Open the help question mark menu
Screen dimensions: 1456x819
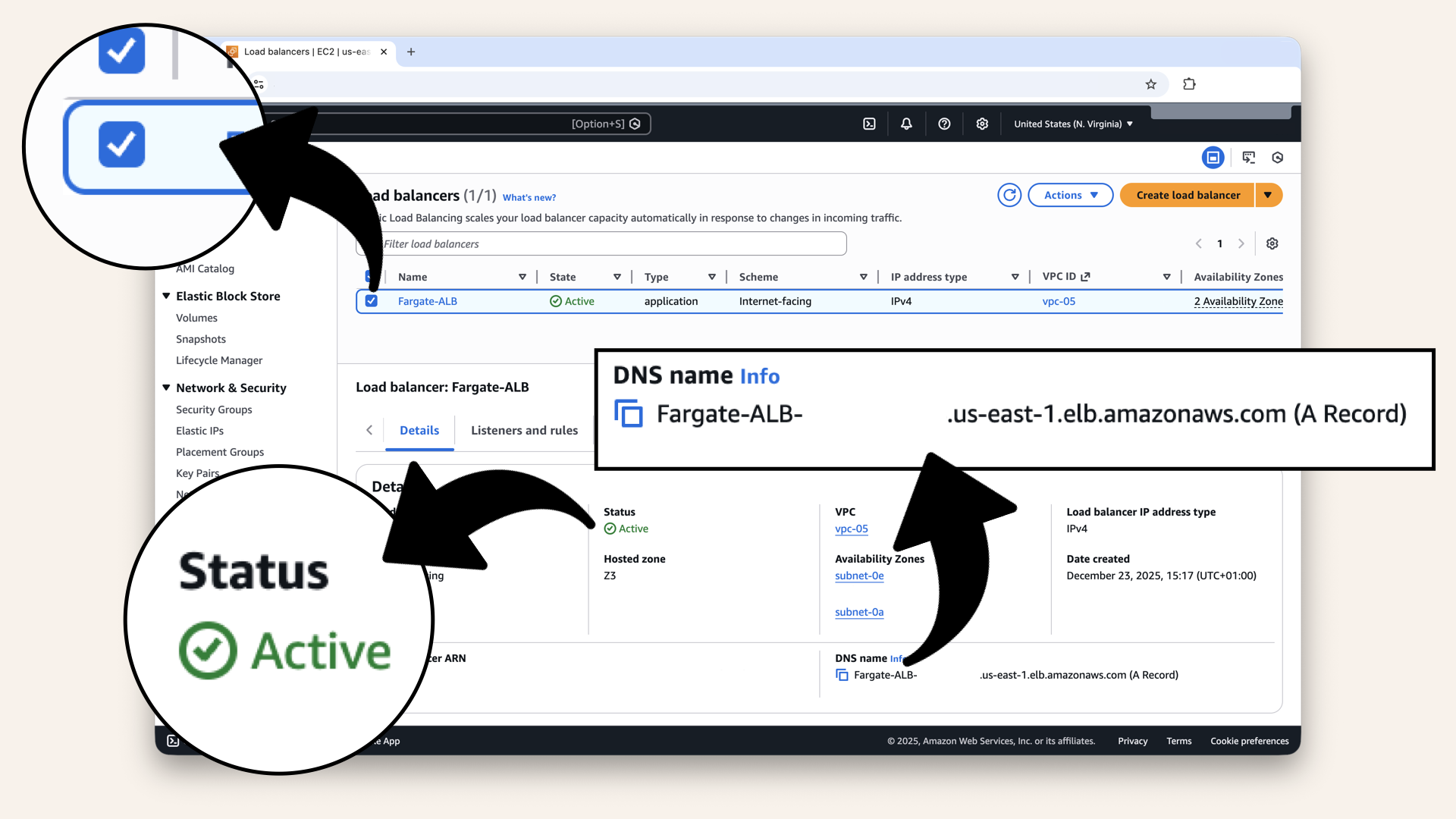point(944,124)
